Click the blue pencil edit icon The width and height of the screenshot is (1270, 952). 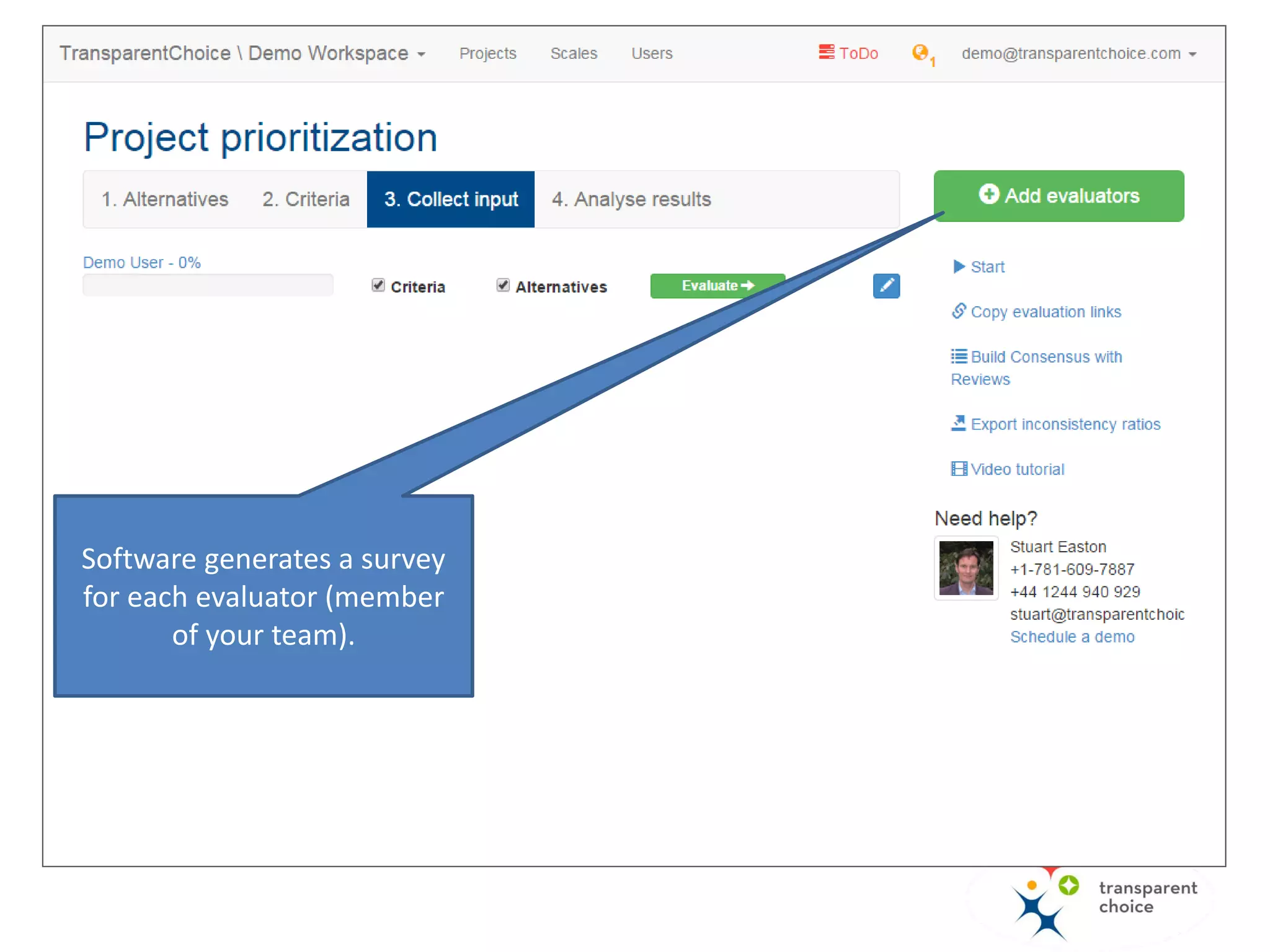pos(886,286)
